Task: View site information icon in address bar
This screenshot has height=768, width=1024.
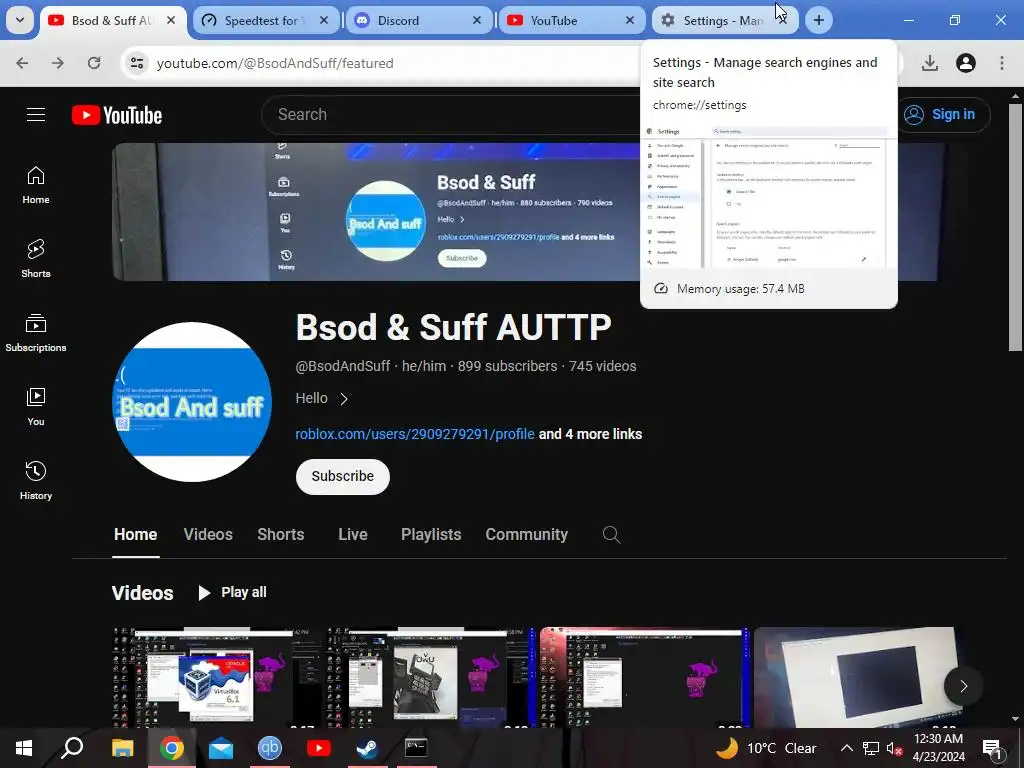Action: [137, 63]
